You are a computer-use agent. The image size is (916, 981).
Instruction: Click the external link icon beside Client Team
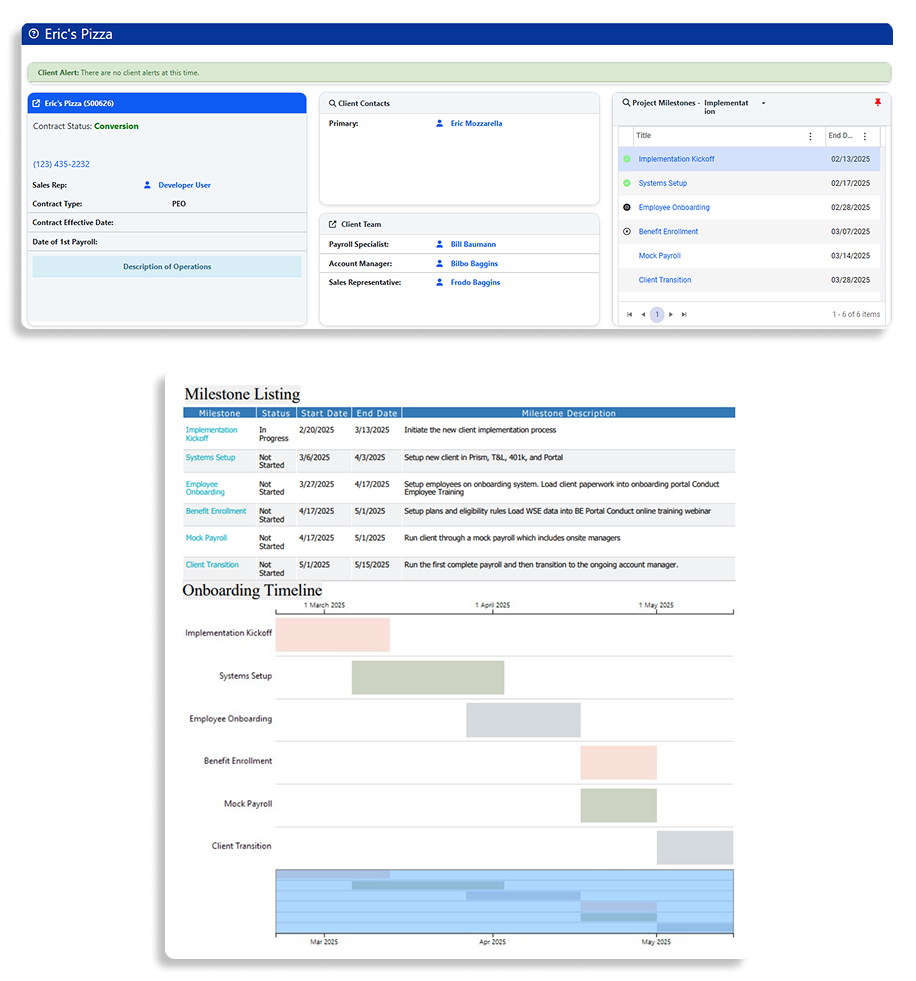(x=332, y=222)
